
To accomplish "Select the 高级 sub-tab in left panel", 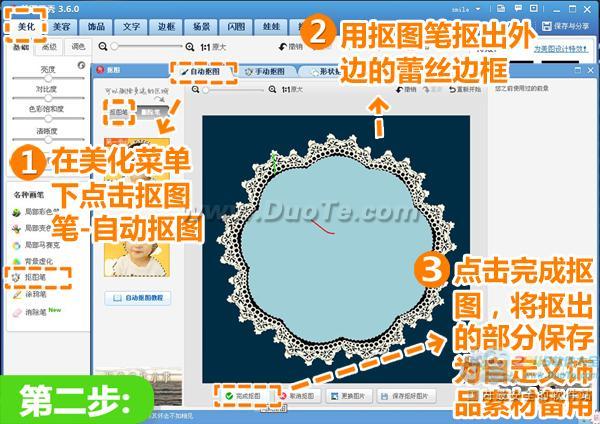I will tap(49, 47).
